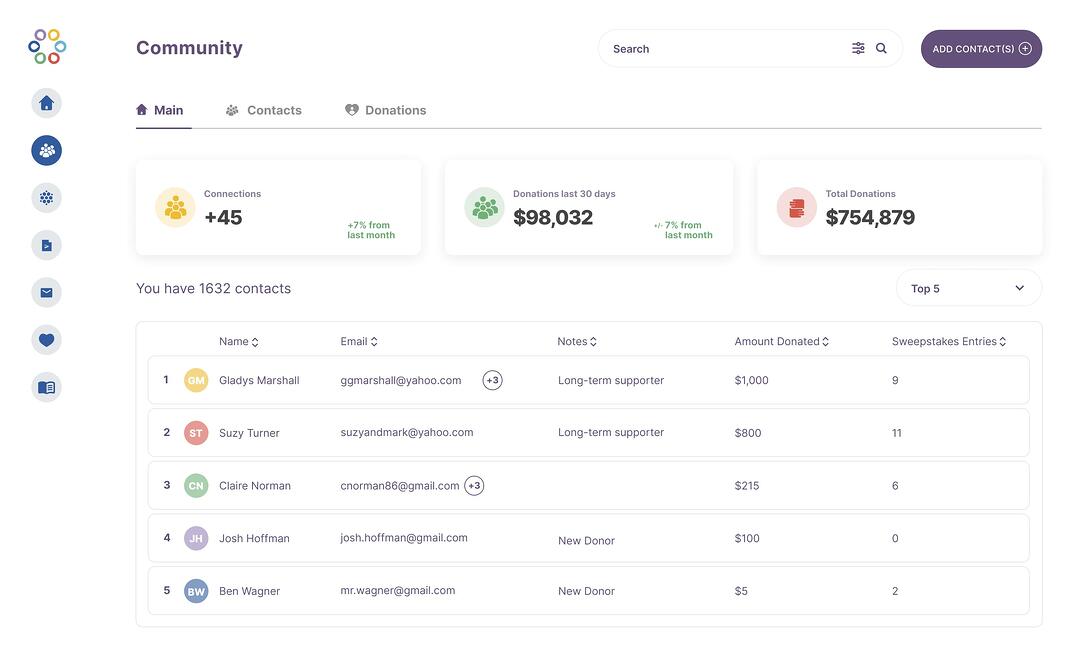Image resolution: width=1076 pixels, height=659 pixels.
Task: Click the CN avatar for Claire Norman
Action: [x=196, y=485]
